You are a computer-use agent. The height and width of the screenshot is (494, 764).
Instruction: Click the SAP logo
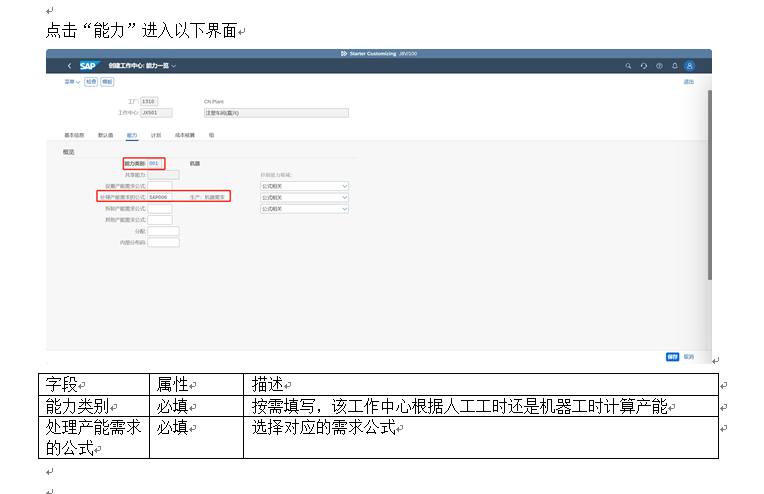click(88, 66)
